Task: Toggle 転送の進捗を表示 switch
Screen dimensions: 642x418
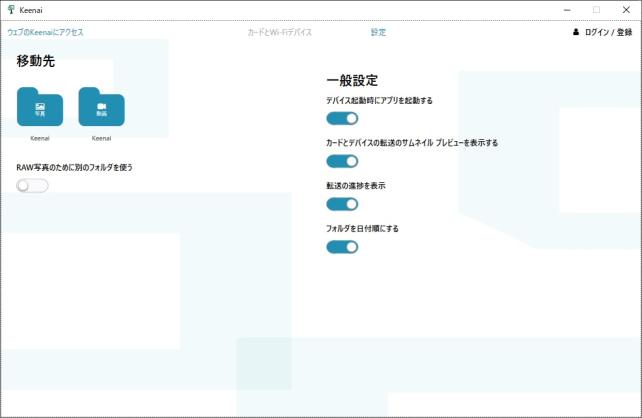Action: pos(342,204)
